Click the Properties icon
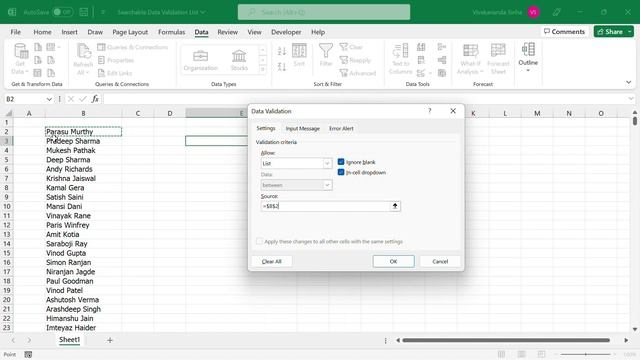640x360 pixels. point(116,60)
